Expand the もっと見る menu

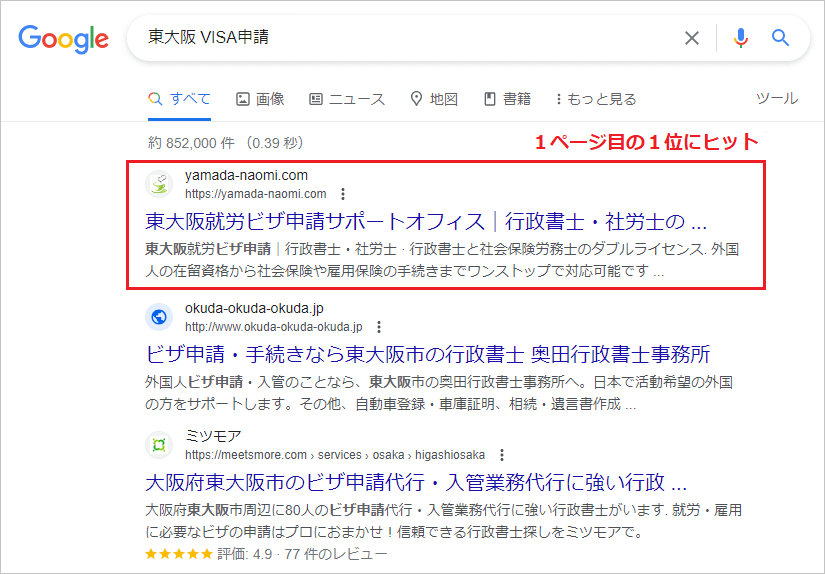pos(596,99)
